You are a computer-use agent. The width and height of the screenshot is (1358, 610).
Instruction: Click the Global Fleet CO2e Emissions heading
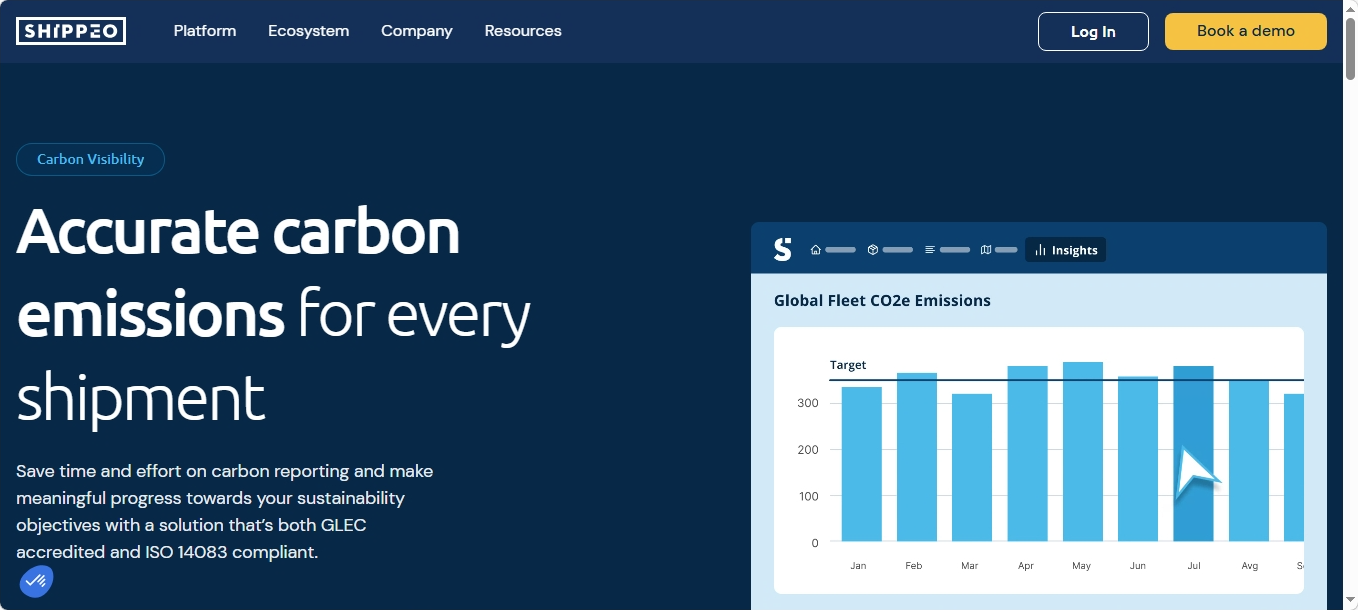pos(882,300)
